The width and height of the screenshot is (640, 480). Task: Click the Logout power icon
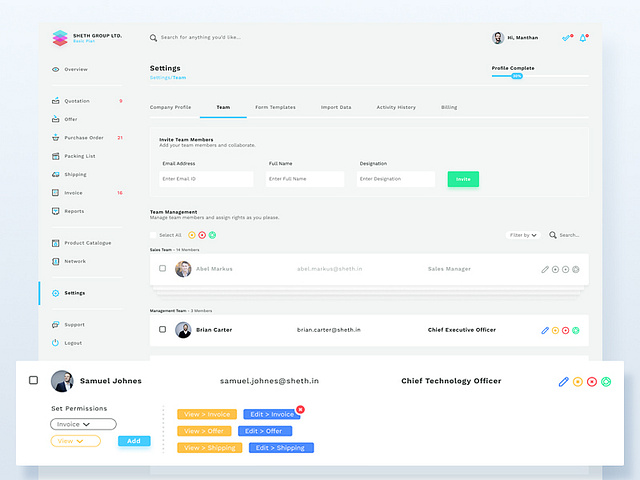point(56,343)
